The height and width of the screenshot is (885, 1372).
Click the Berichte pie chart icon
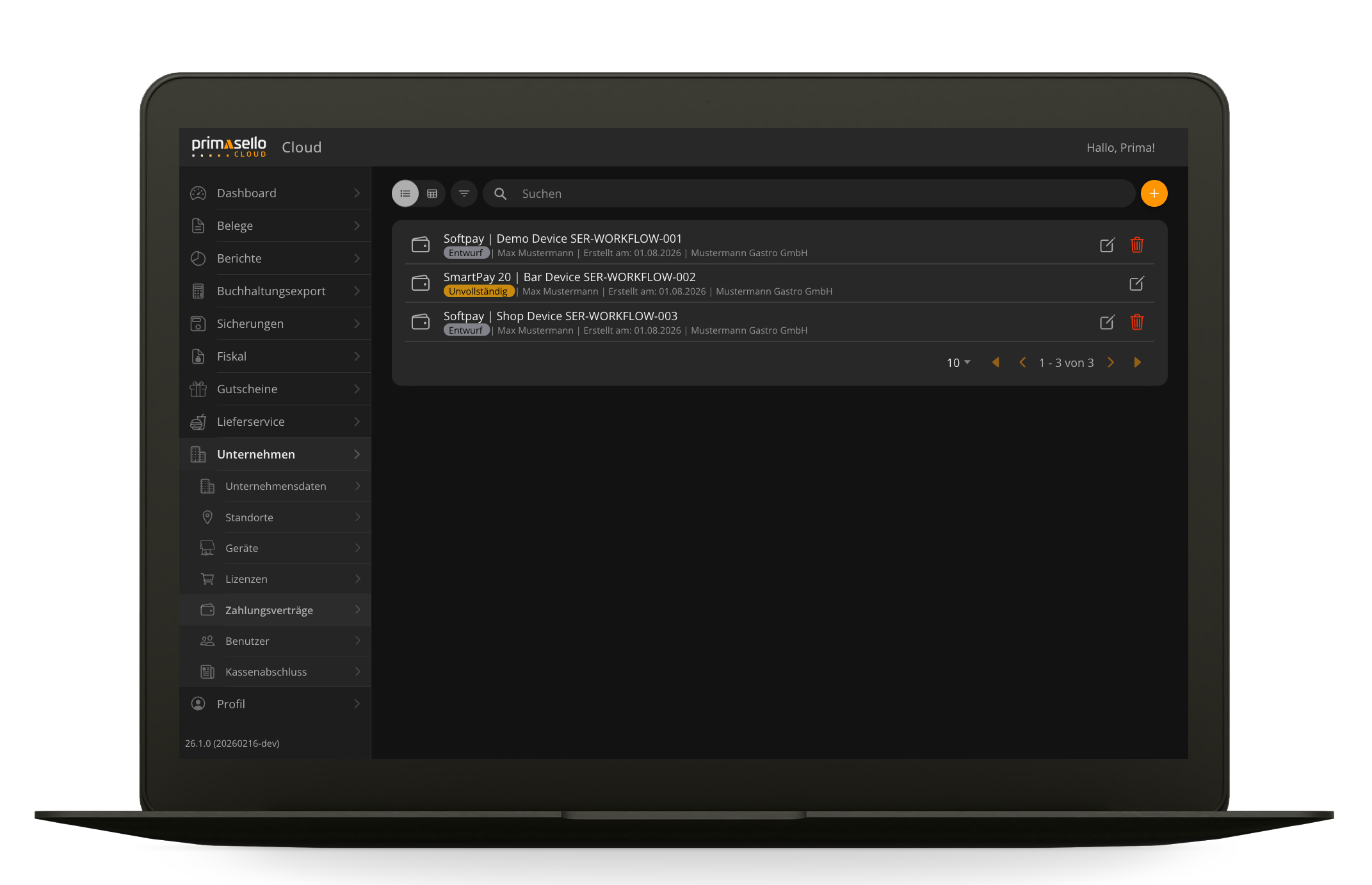tap(198, 258)
